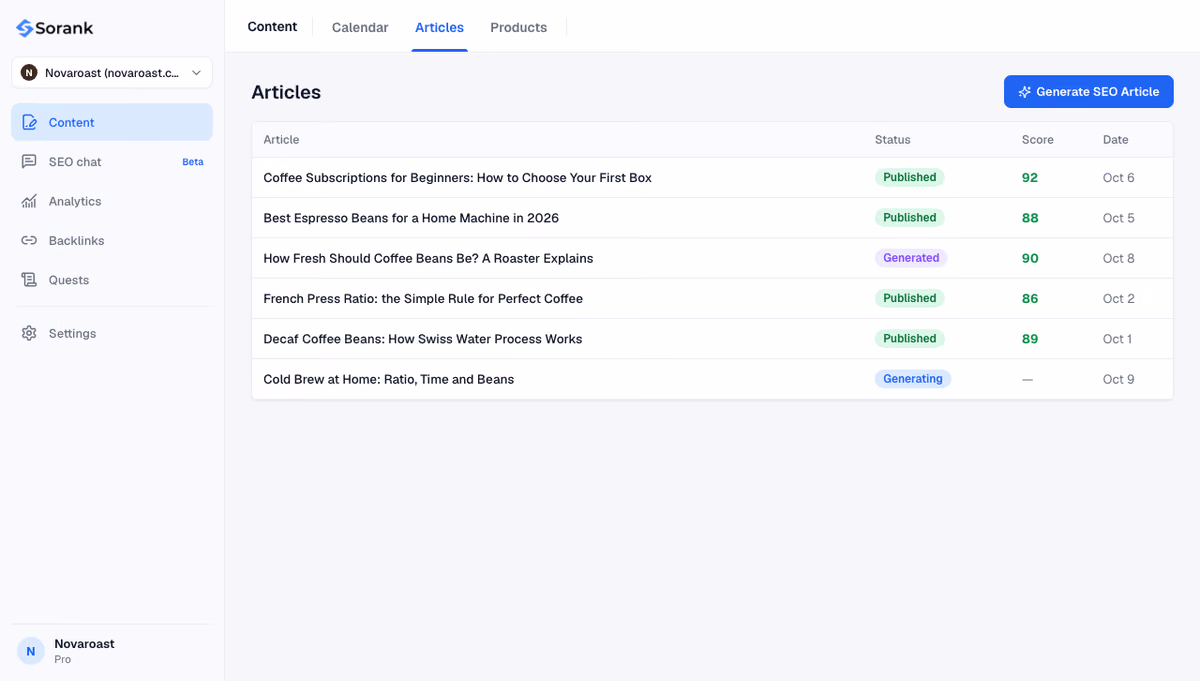Click the date Oct 5
The width and height of the screenshot is (1200, 681).
[1119, 218]
